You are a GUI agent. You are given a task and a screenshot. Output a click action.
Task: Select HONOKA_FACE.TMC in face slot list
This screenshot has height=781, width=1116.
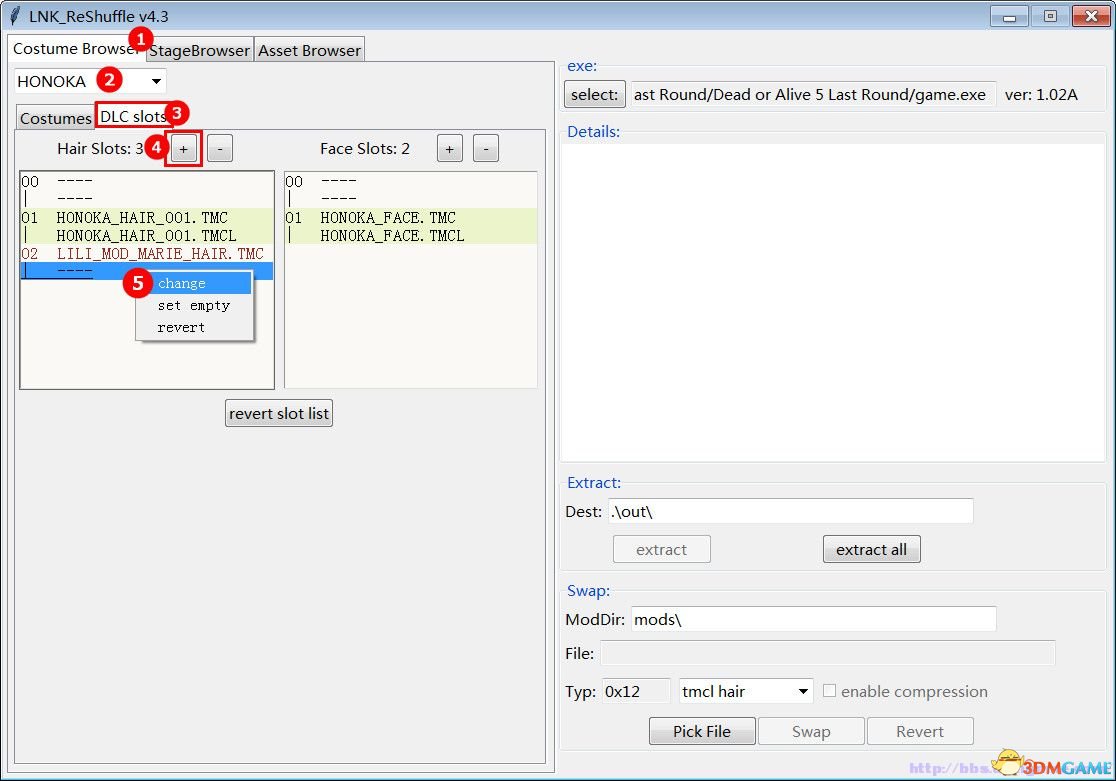(x=388, y=218)
